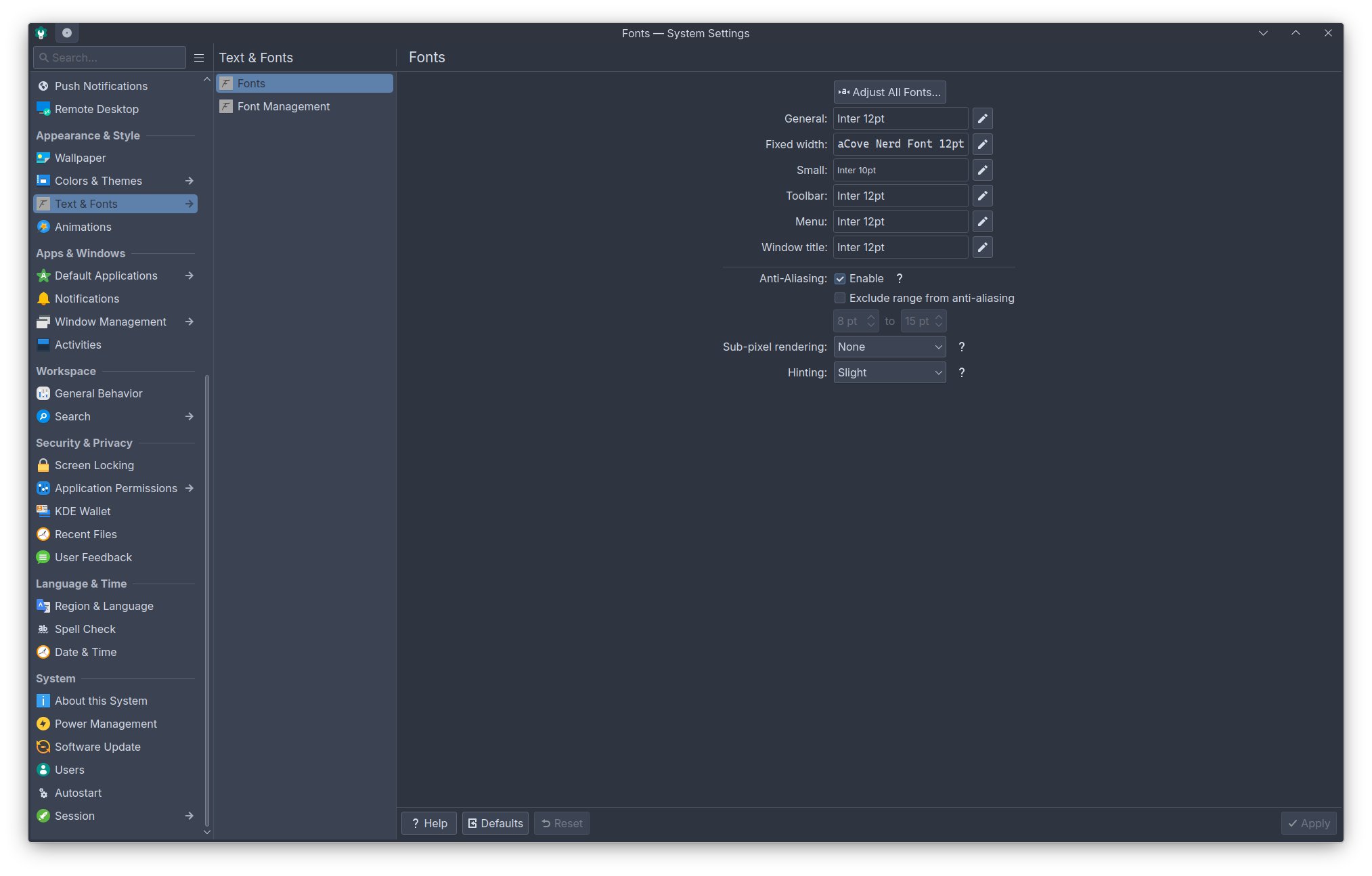Toggle the pin button in title bar
This screenshot has width=1372, height=876.
point(67,32)
